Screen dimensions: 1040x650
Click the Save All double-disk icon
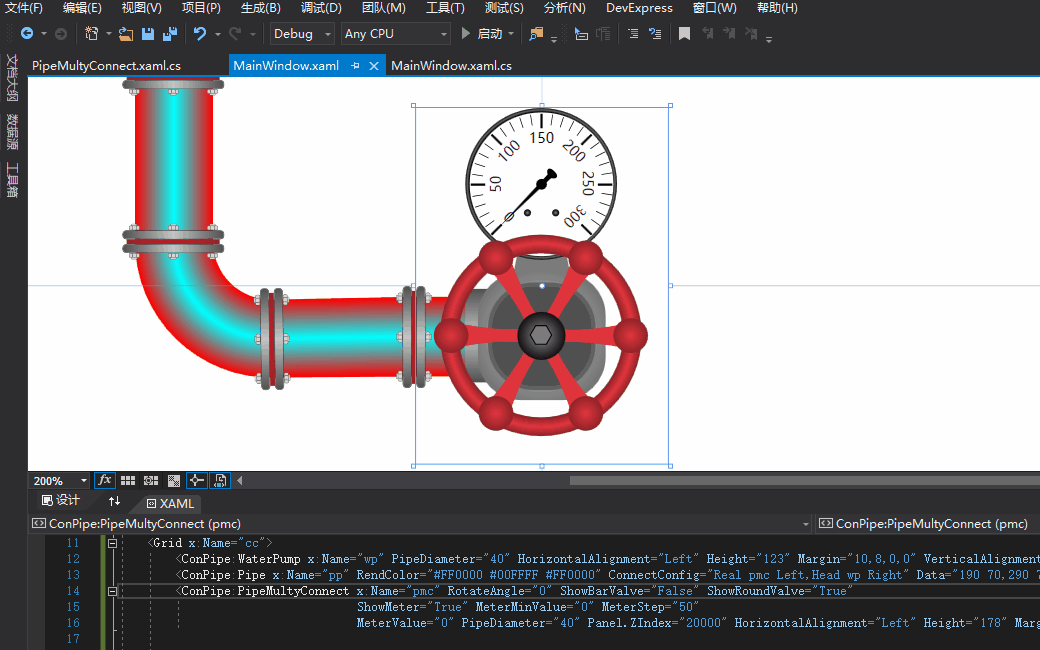pyautogui.click(x=170, y=34)
